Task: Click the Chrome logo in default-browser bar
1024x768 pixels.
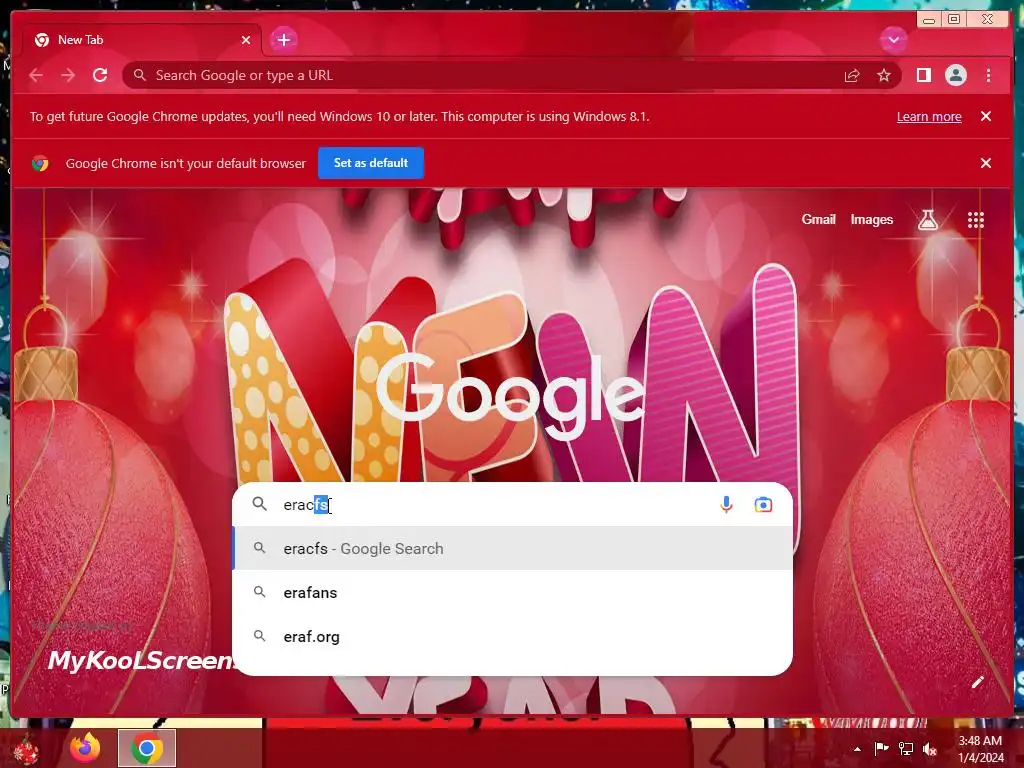Action: [x=40, y=163]
